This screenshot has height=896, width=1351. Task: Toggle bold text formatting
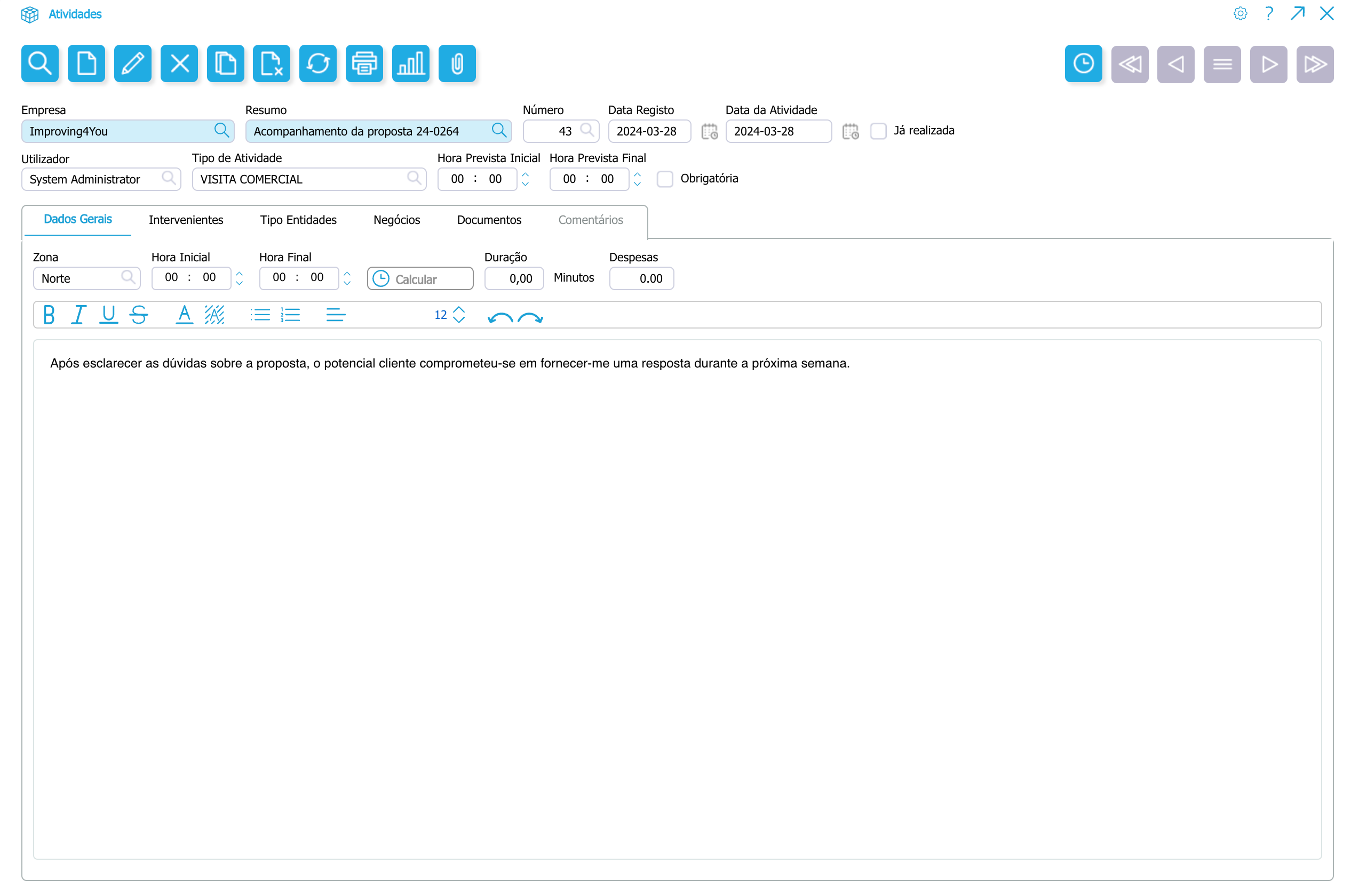[49, 315]
